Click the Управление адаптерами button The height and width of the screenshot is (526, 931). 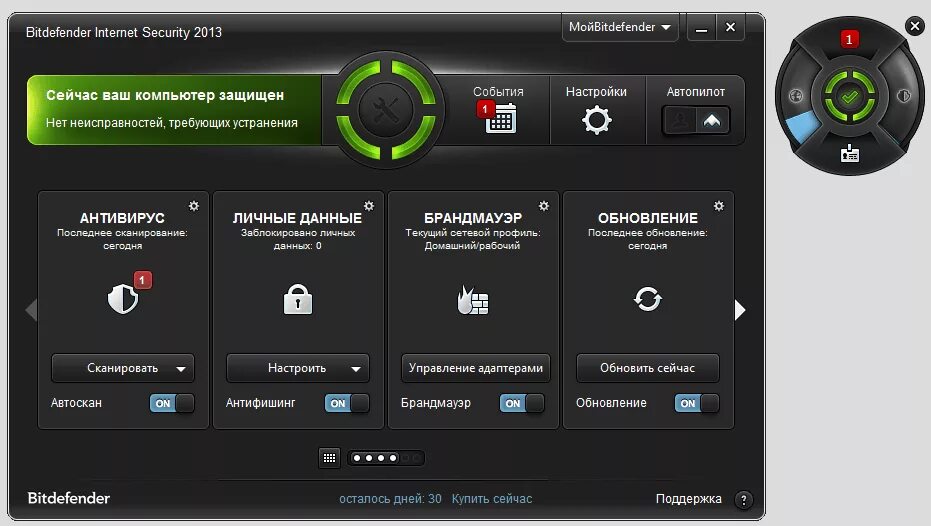476,368
